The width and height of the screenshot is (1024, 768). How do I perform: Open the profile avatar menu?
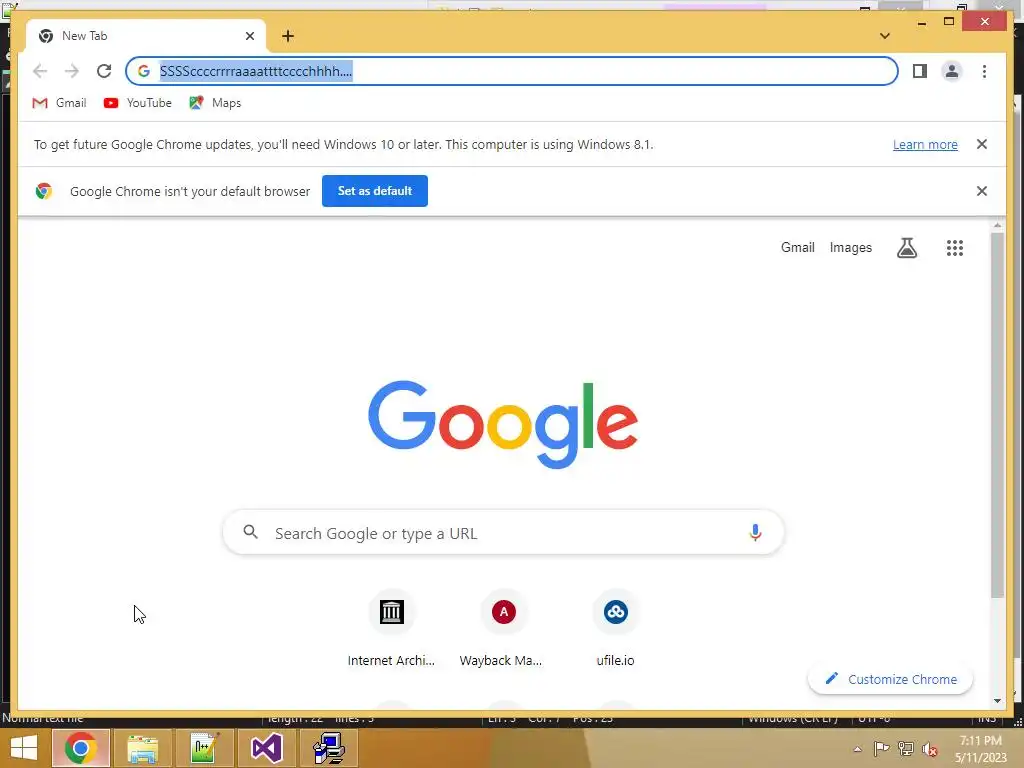click(x=952, y=71)
